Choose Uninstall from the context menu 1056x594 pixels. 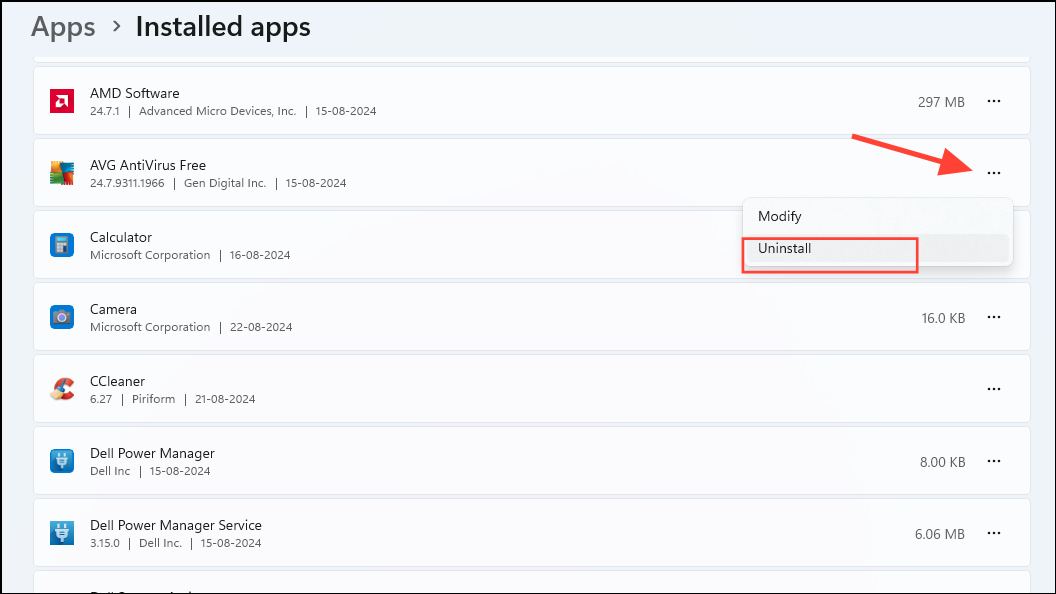pyautogui.click(x=878, y=249)
